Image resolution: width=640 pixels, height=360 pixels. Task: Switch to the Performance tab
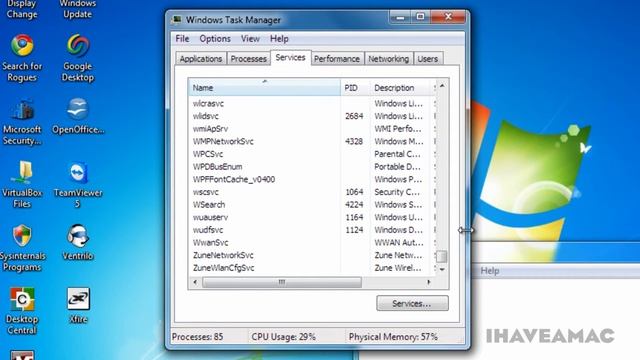337,59
